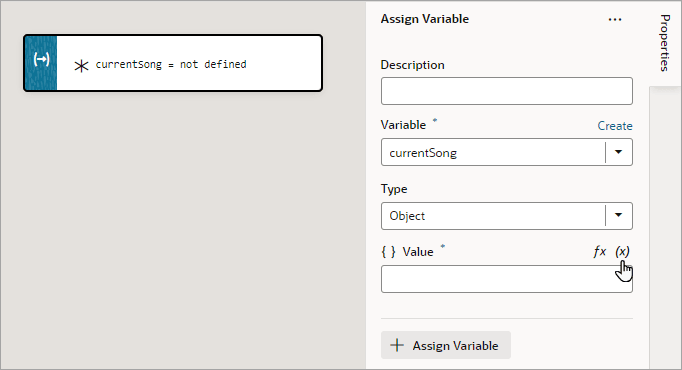Click the Variable field label
The height and width of the screenshot is (370, 682).
click(403, 125)
